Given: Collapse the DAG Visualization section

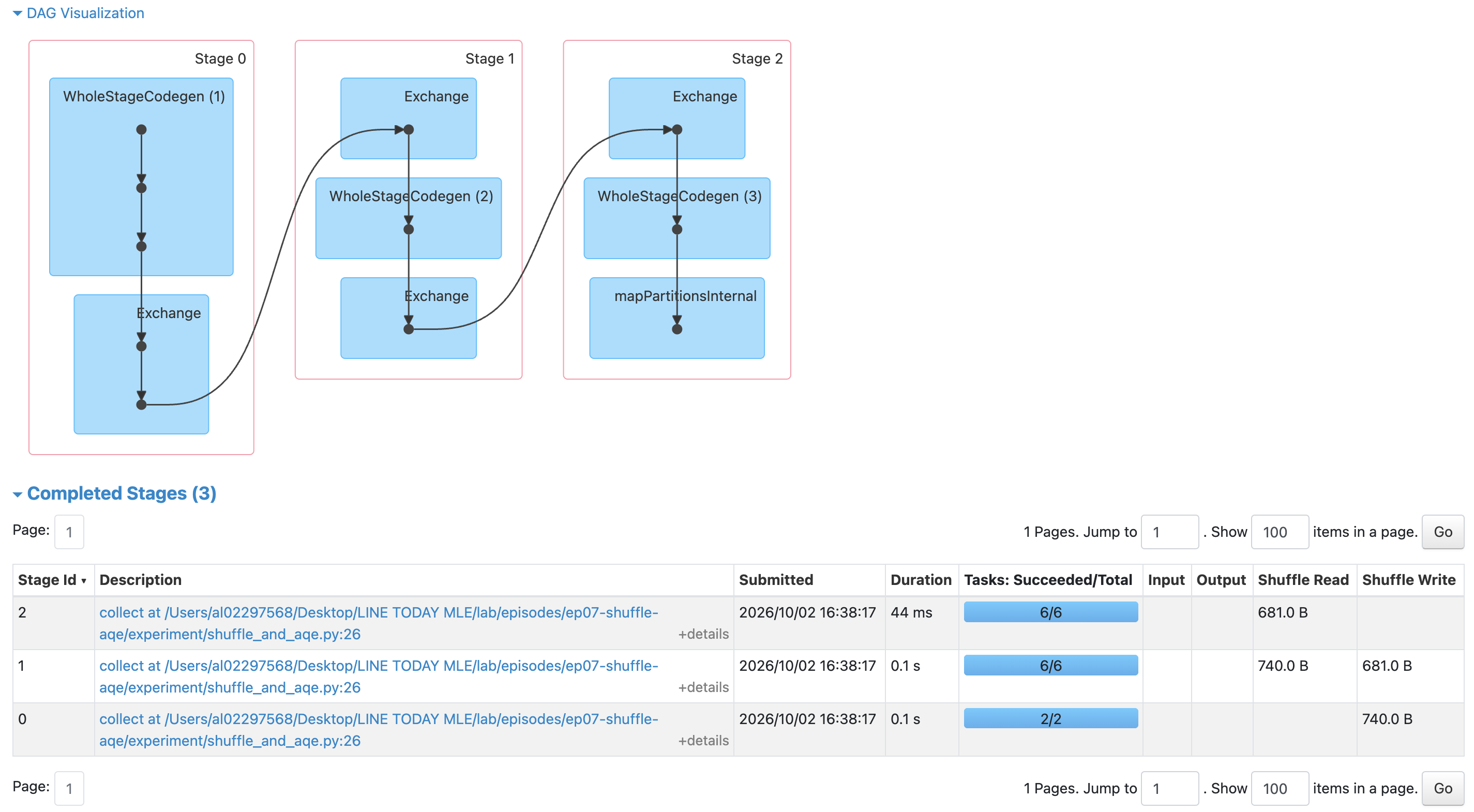Looking at the screenshot, I should pyautogui.click(x=79, y=13).
